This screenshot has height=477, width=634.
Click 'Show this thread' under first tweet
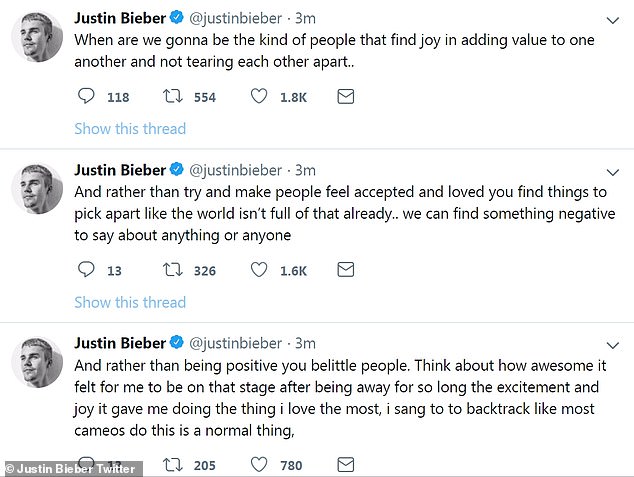(130, 129)
